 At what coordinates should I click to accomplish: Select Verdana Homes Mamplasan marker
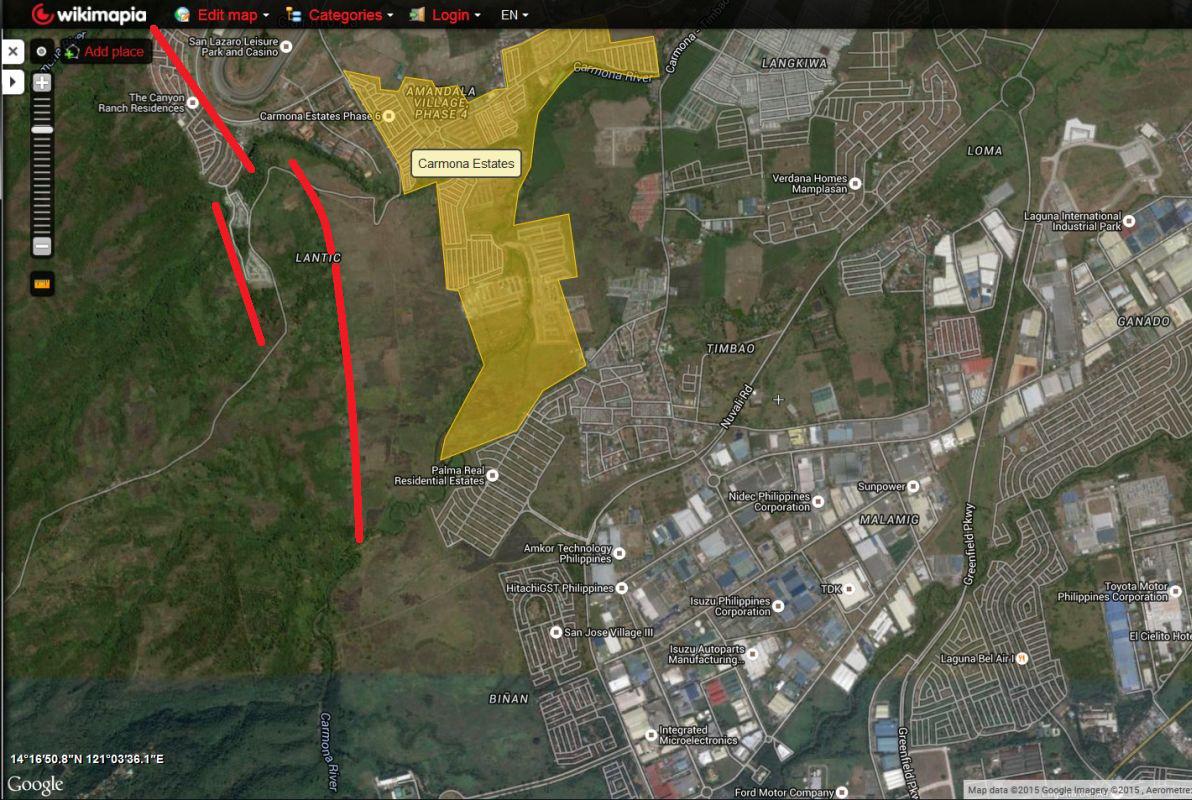pos(855,183)
